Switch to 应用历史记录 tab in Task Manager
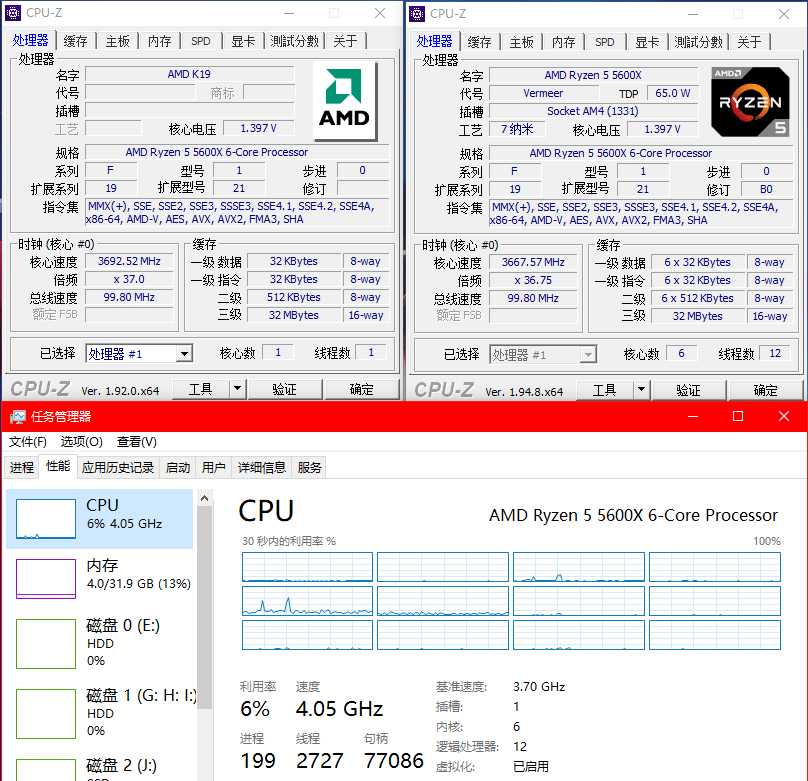The height and width of the screenshot is (781, 808). pyautogui.click(x=118, y=468)
